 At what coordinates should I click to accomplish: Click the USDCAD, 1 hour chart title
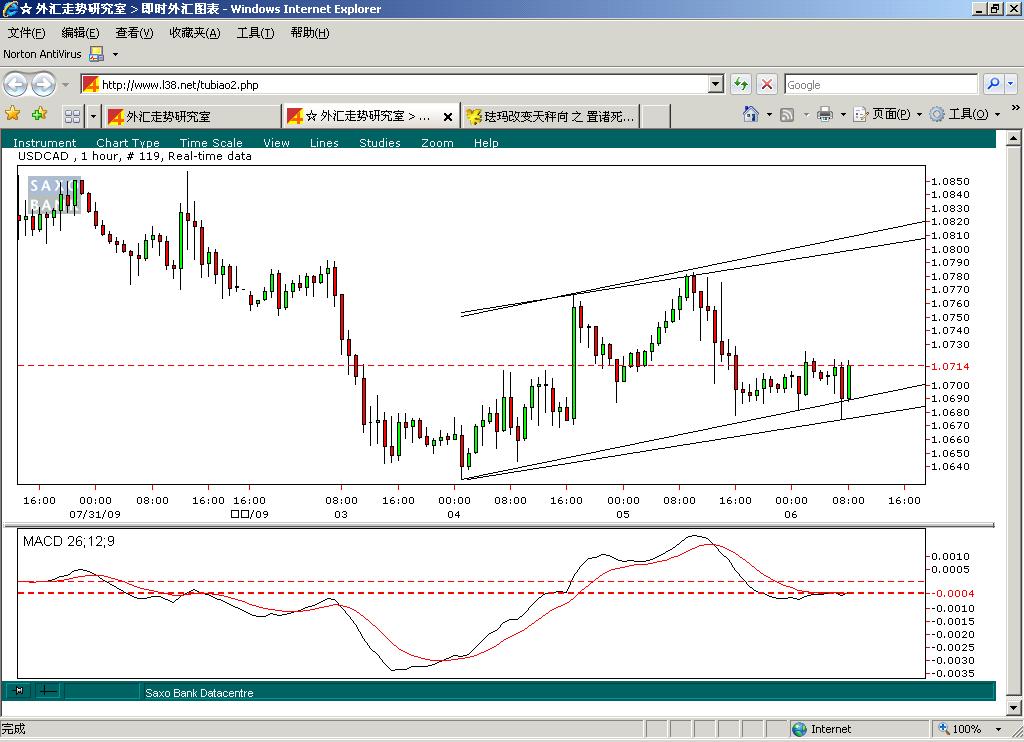pos(135,156)
